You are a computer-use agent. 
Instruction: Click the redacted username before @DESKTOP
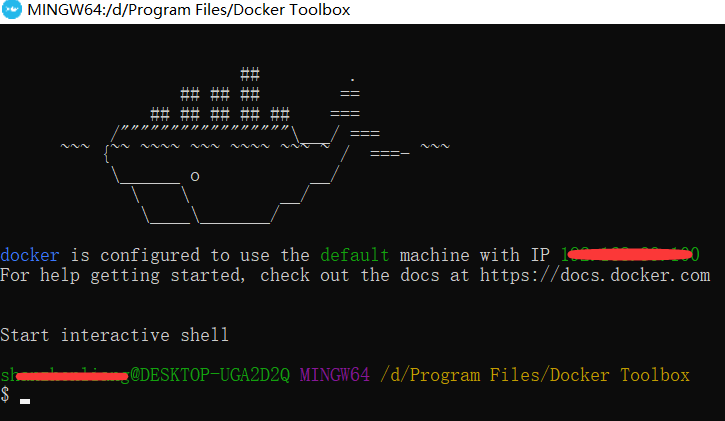click(x=65, y=375)
